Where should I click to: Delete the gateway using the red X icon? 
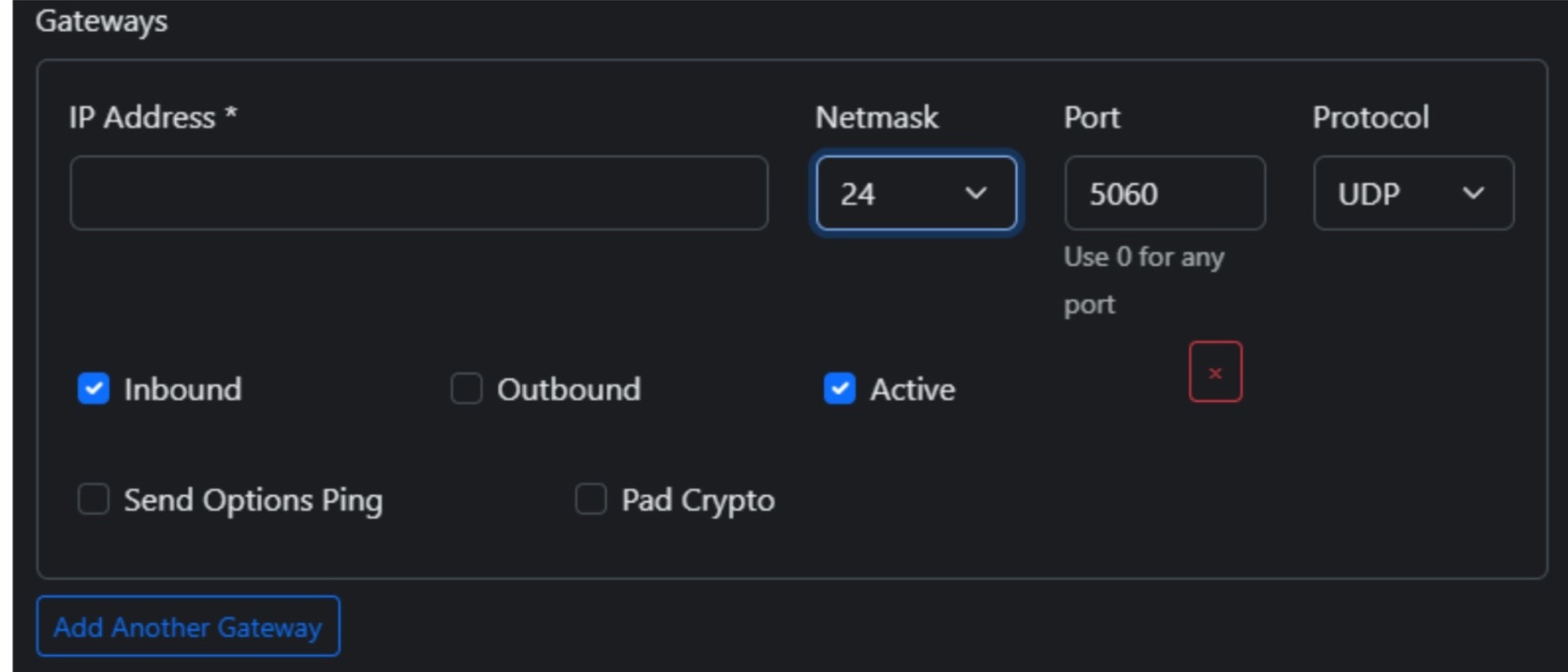1215,371
